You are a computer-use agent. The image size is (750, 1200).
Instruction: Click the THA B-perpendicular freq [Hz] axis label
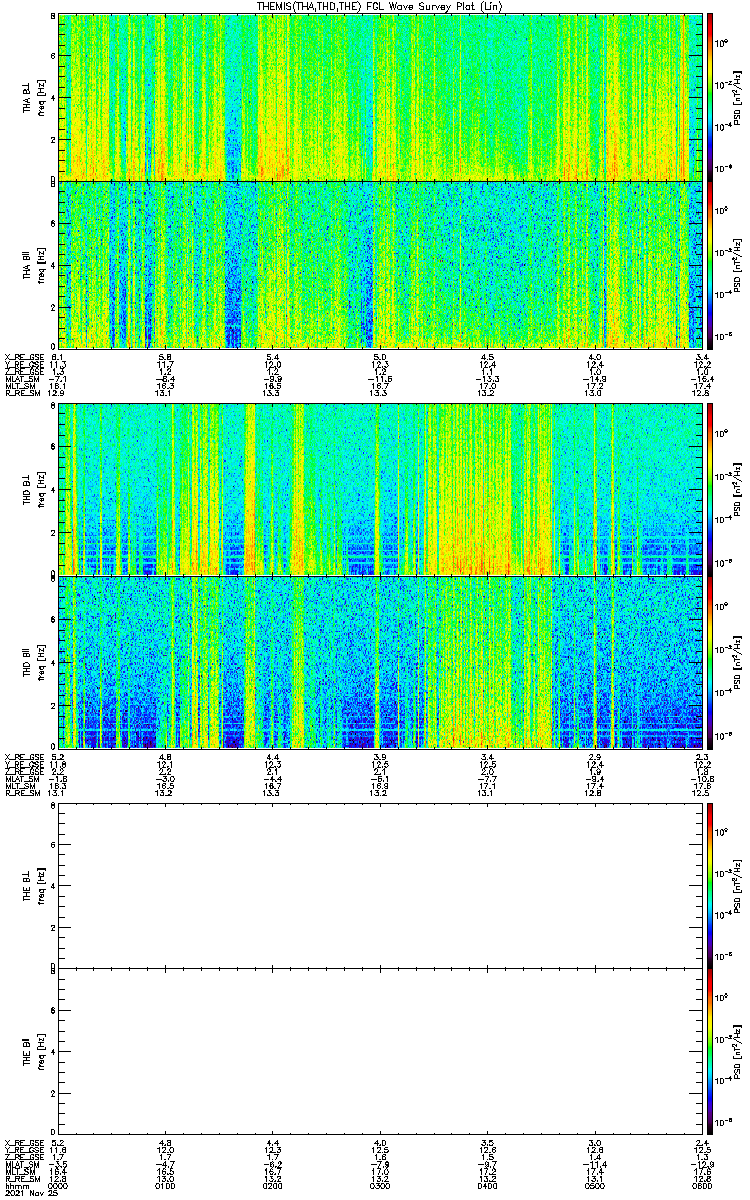(x=44, y=98)
